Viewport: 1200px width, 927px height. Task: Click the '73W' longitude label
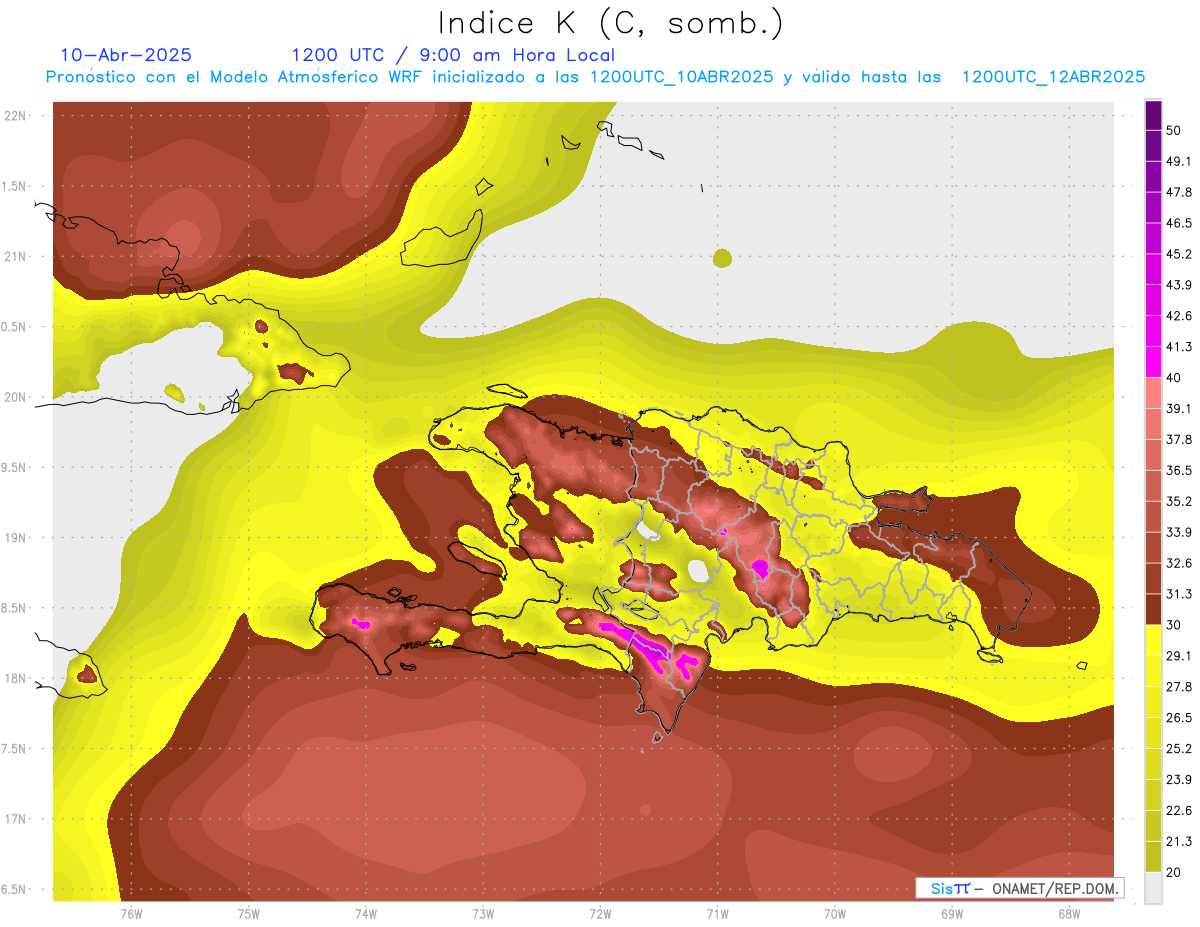click(x=483, y=914)
